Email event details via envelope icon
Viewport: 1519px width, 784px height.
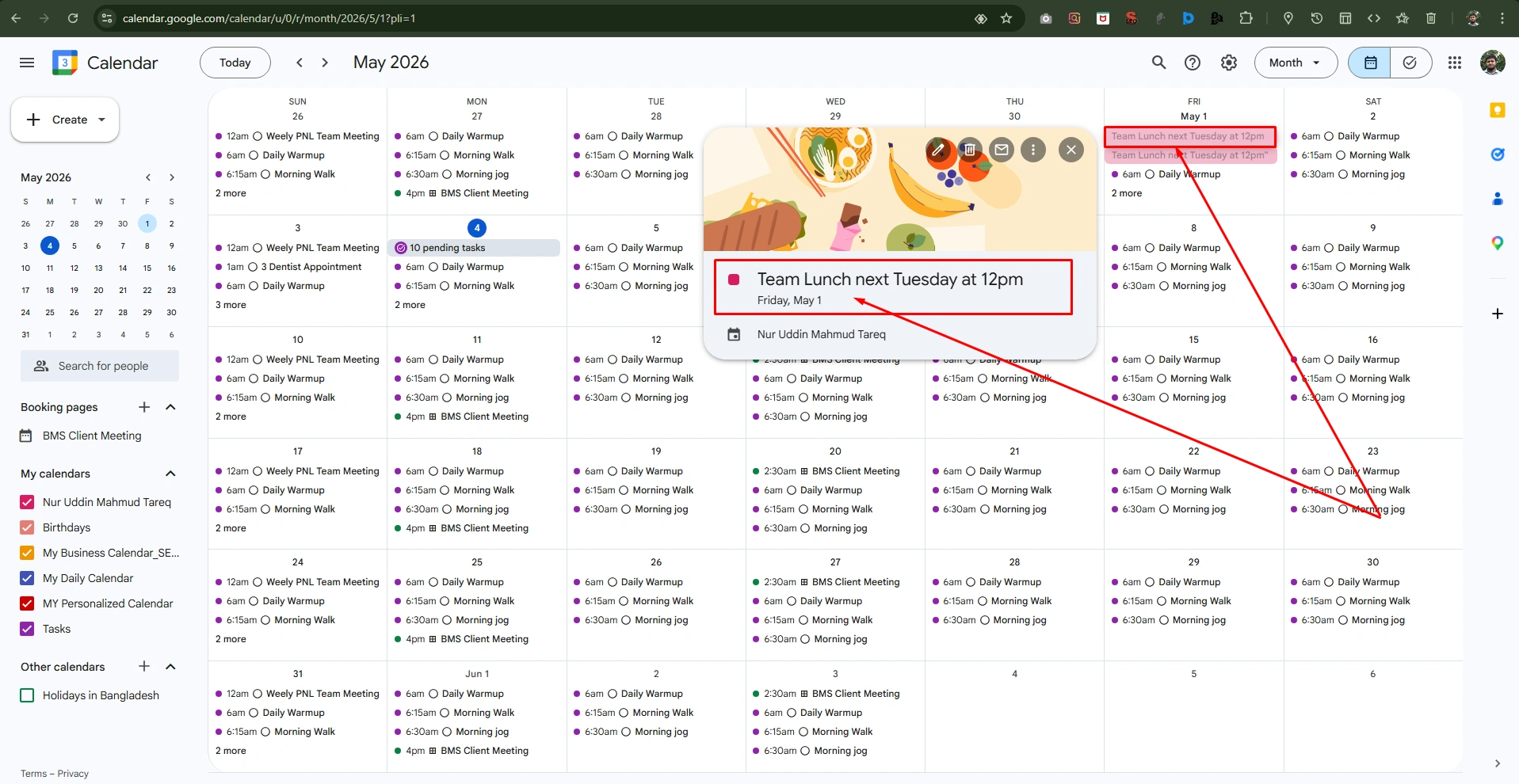pos(1002,149)
